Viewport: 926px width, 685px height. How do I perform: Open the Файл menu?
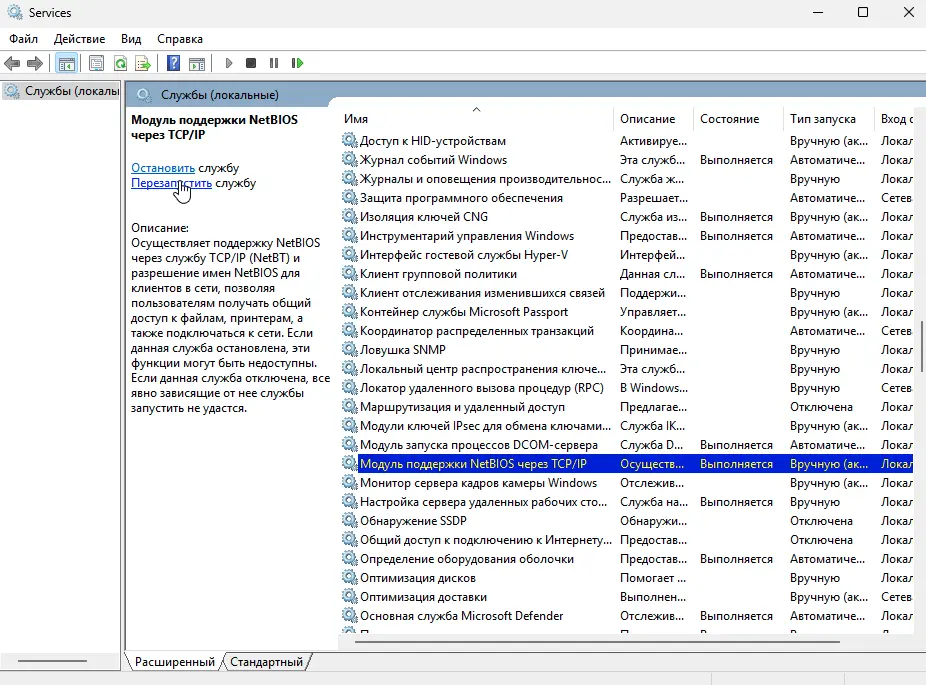click(24, 38)
